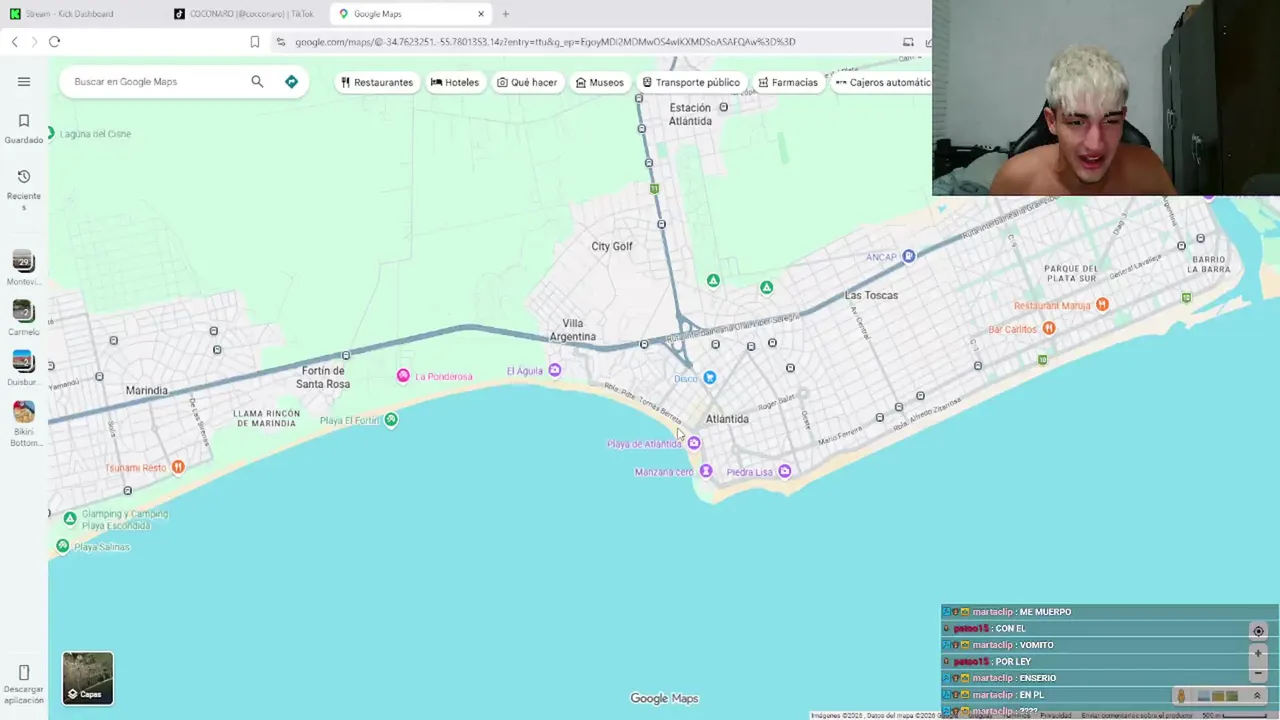Close the Google Maps browser tab
1280x720 pixels.
coord(481,14)
